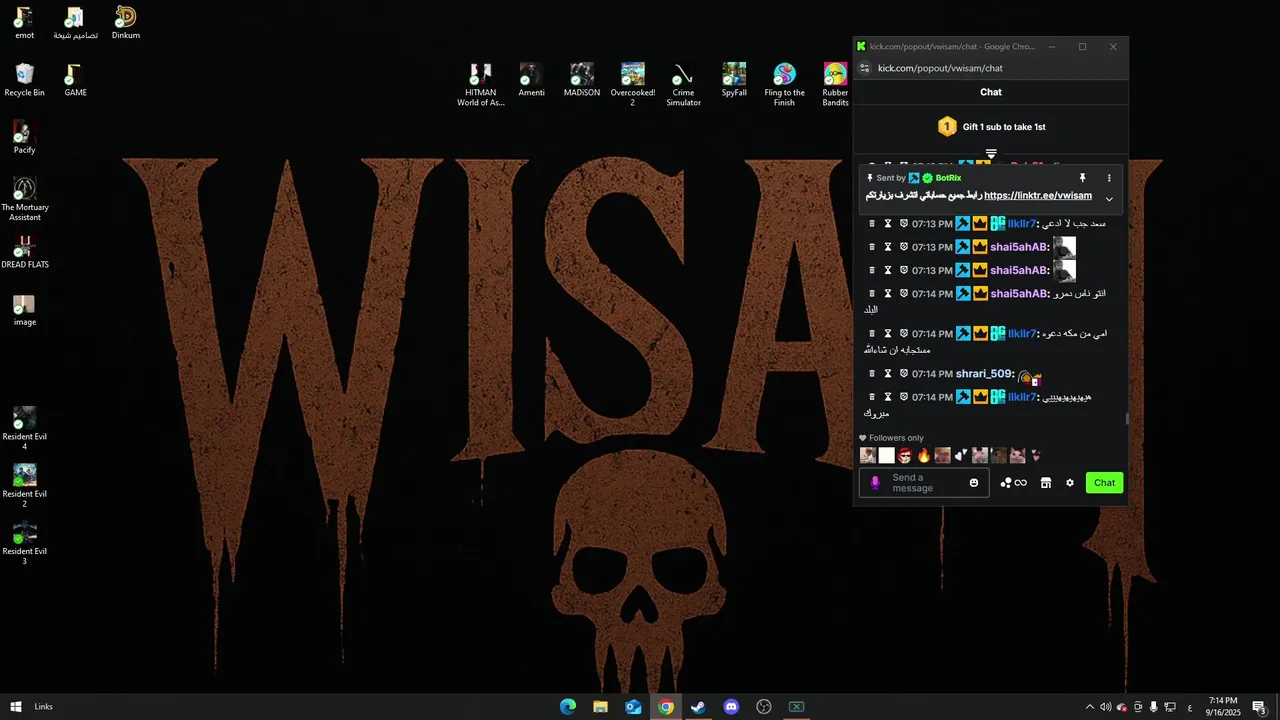The height and width of the screenshot is (720, 1280).
Task: Insert the red-hat character emote
Action: point(905,456)
